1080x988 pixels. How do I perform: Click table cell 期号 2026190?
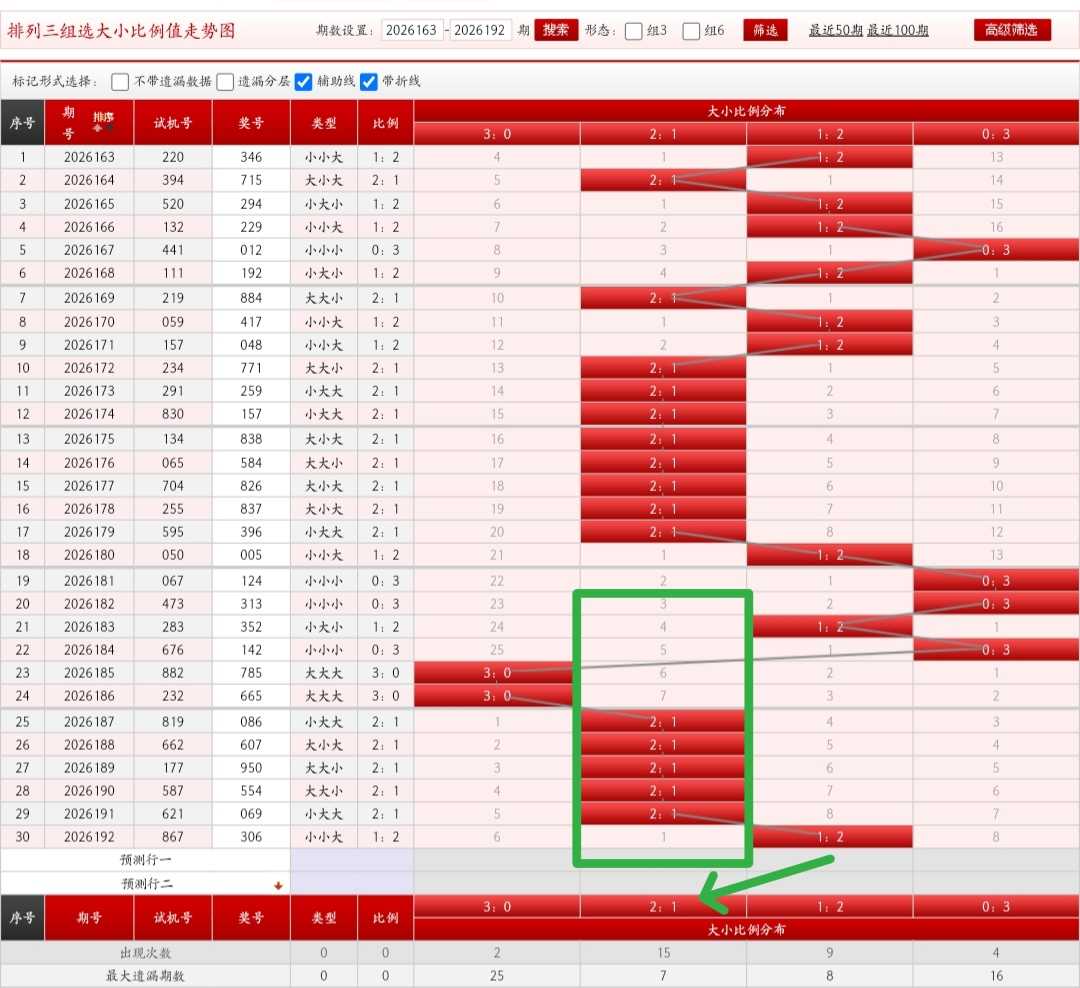click(x=90, y=790)
